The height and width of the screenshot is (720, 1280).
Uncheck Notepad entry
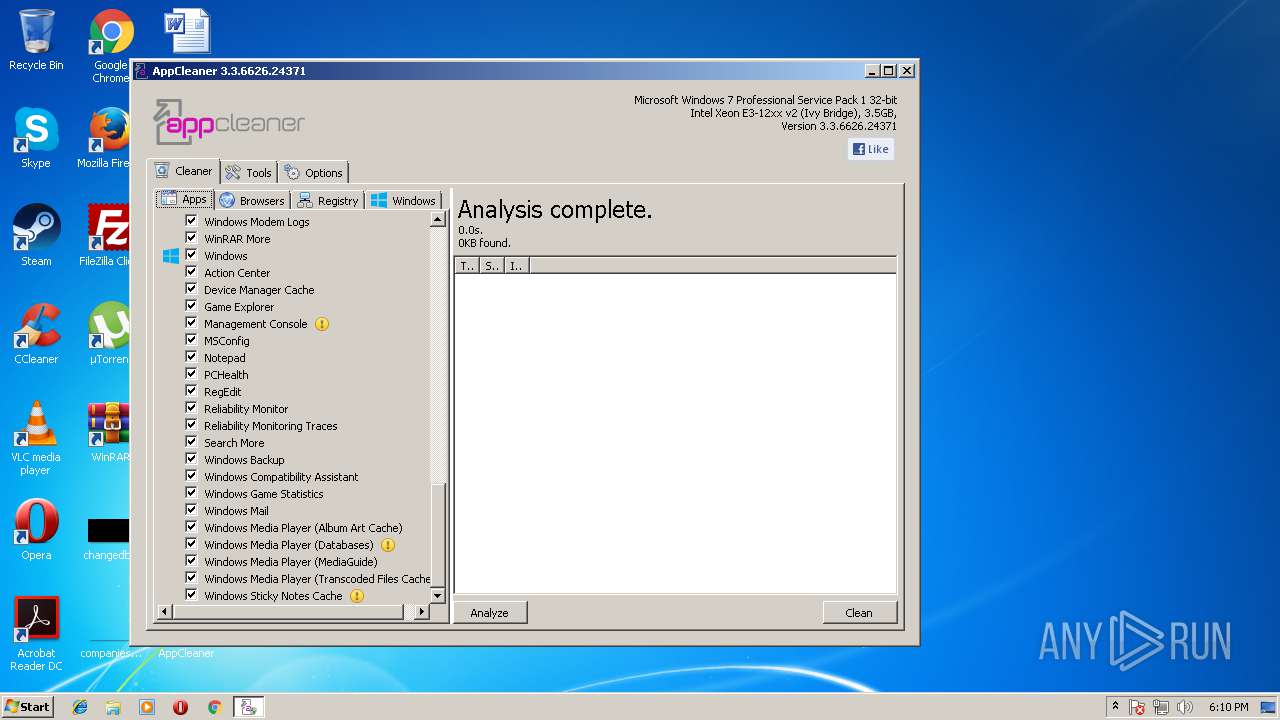pyautogui.click(x=191, y=357)
